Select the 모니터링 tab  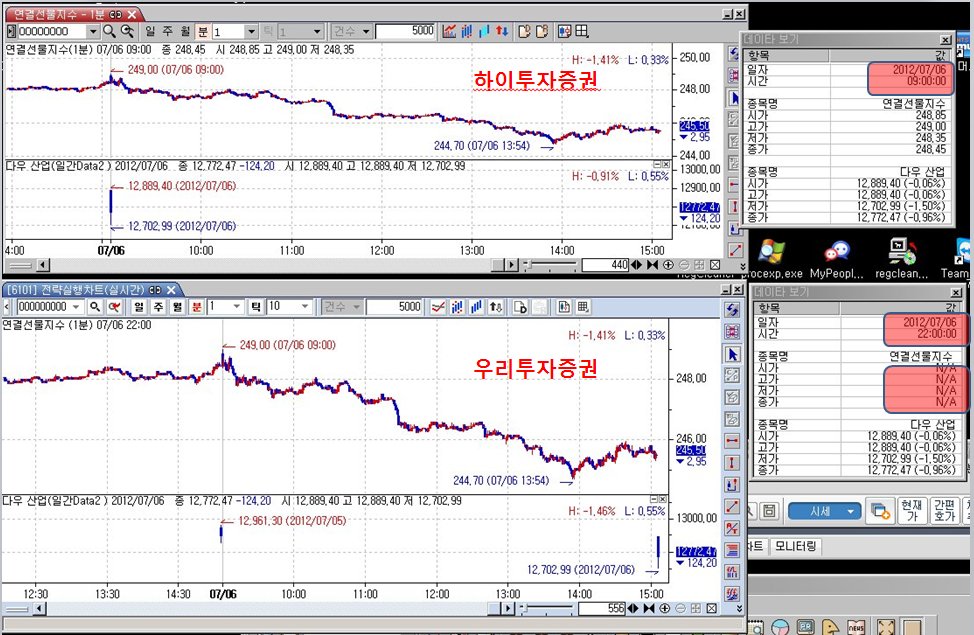pos(796,546)
